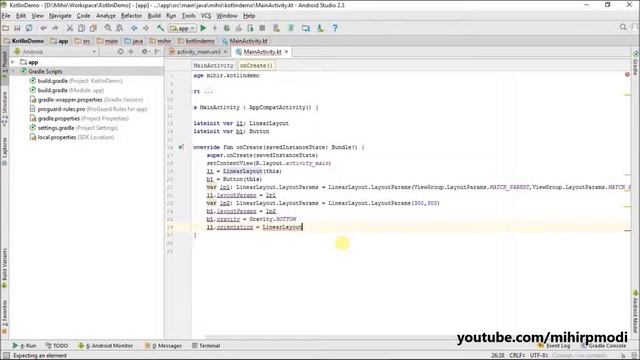Close the MainActivity.kt editor tab
640x360 pixels.
pyautogui.click(x=287, y=52)
